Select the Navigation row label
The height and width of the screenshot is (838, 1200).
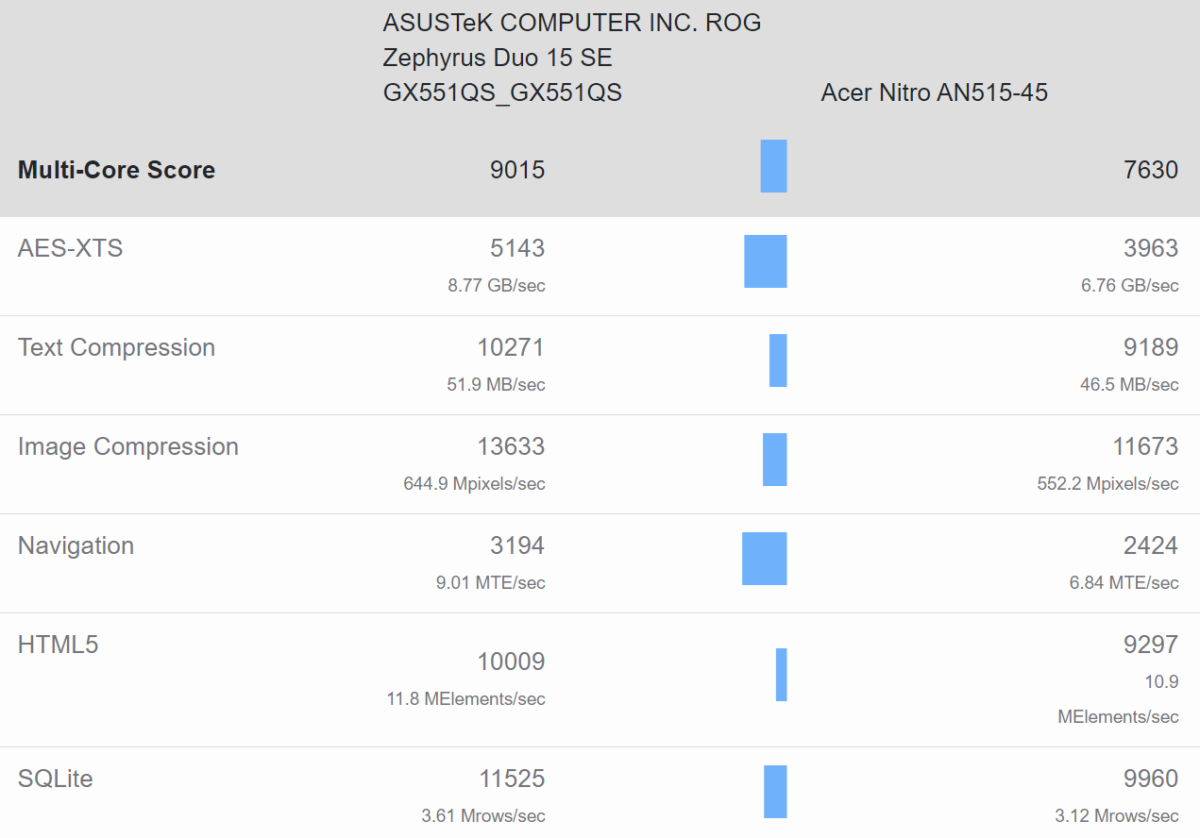[74, 545]
